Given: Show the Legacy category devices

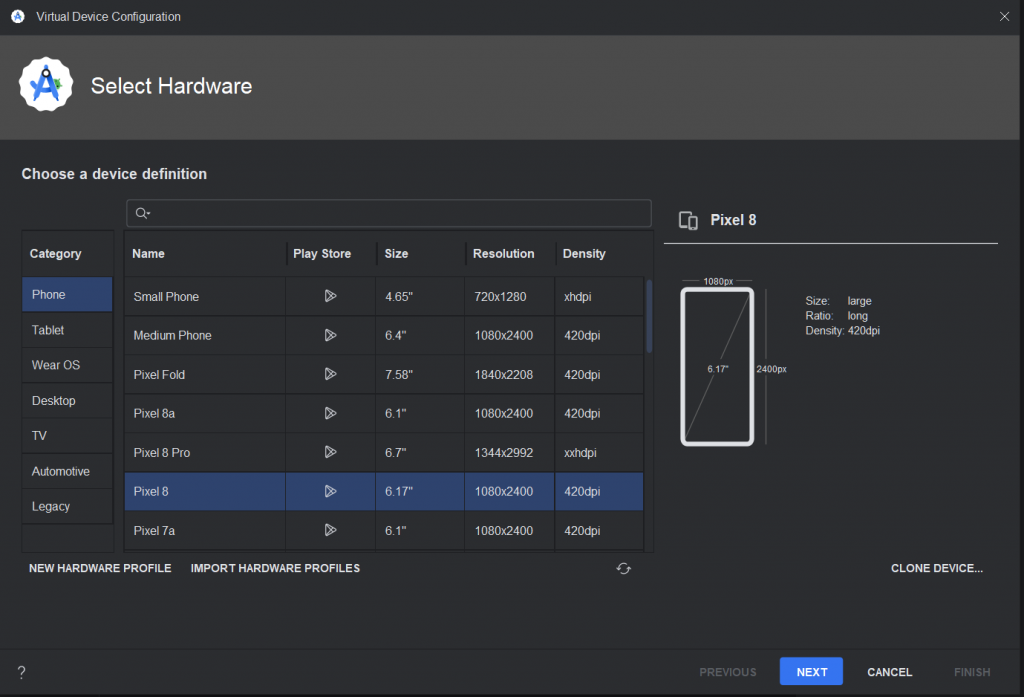Looking at the screenshot, I should (67, 506).
